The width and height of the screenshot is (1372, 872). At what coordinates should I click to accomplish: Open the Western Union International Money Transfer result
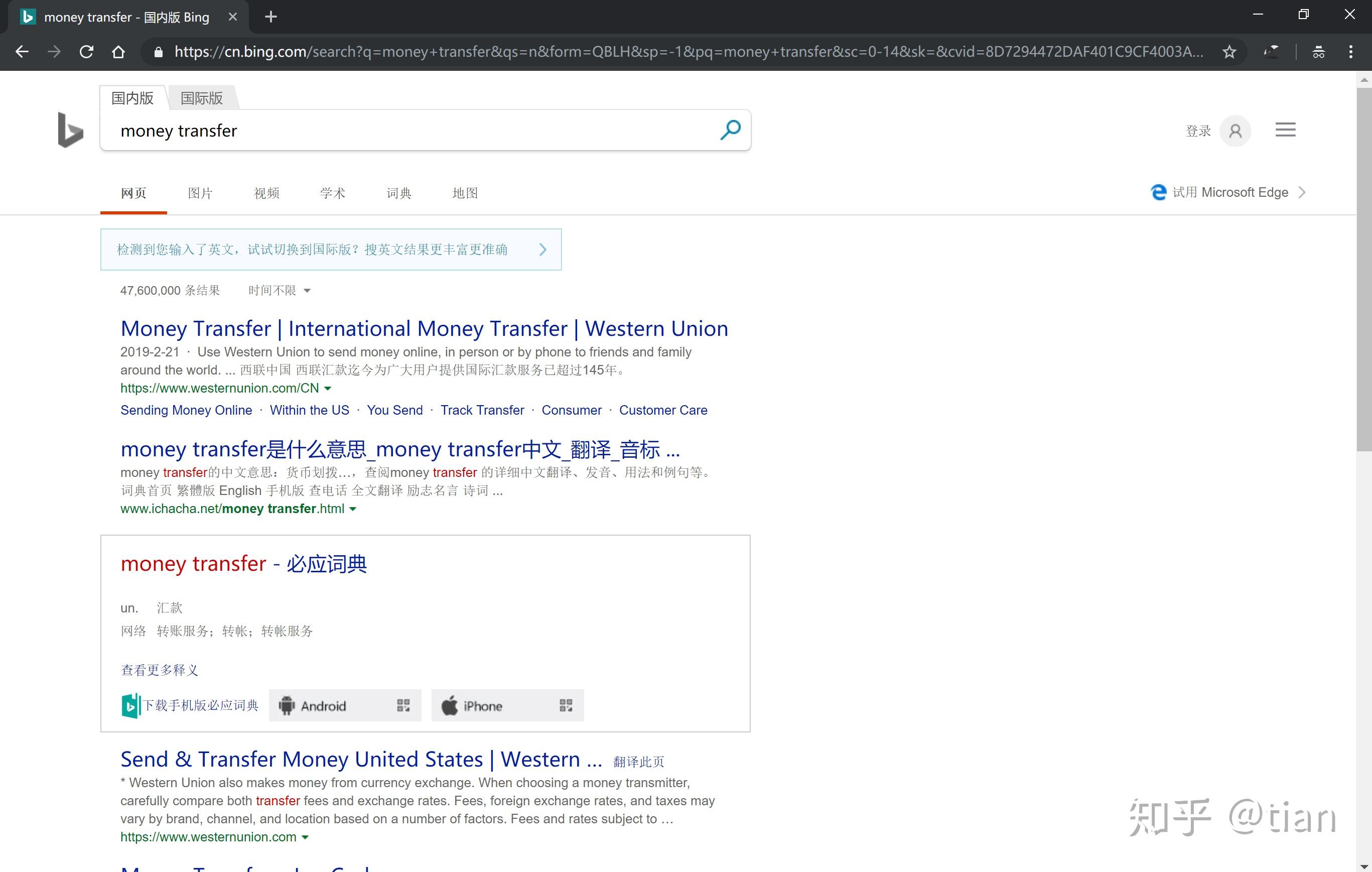(x=424, y=329)
